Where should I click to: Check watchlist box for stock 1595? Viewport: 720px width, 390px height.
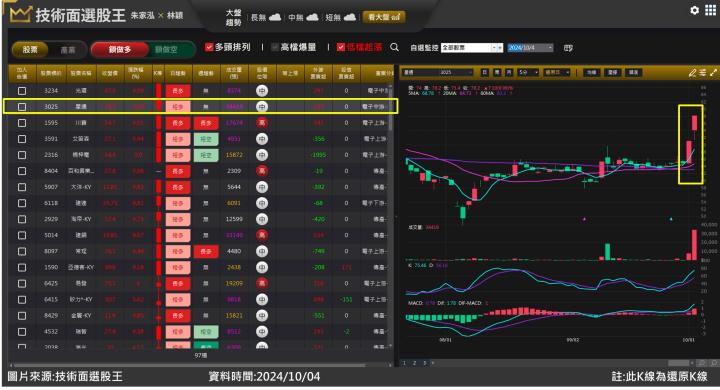(22, 123)
